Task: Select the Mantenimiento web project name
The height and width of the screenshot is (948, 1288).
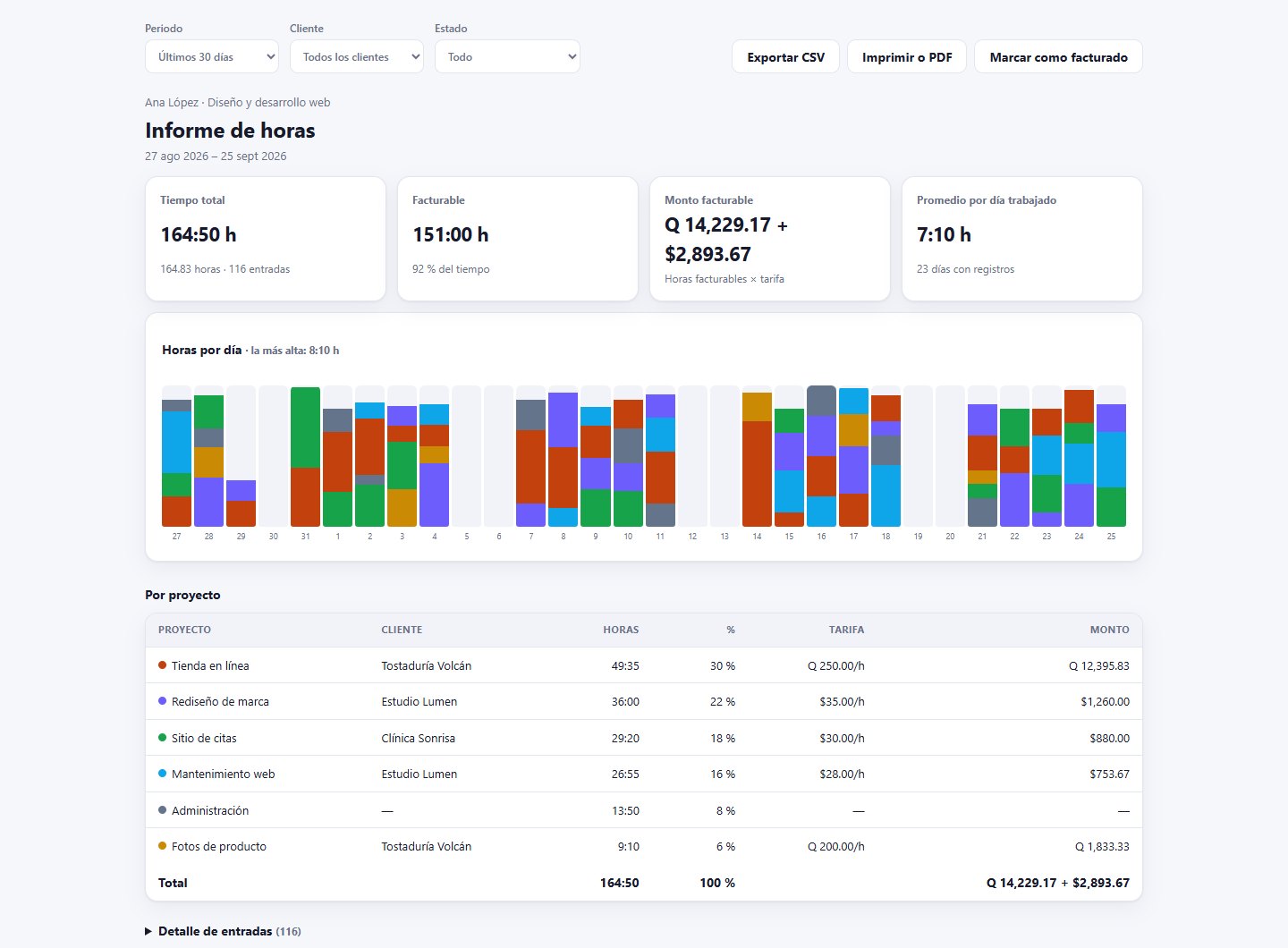Action: (x=223, y=774)
